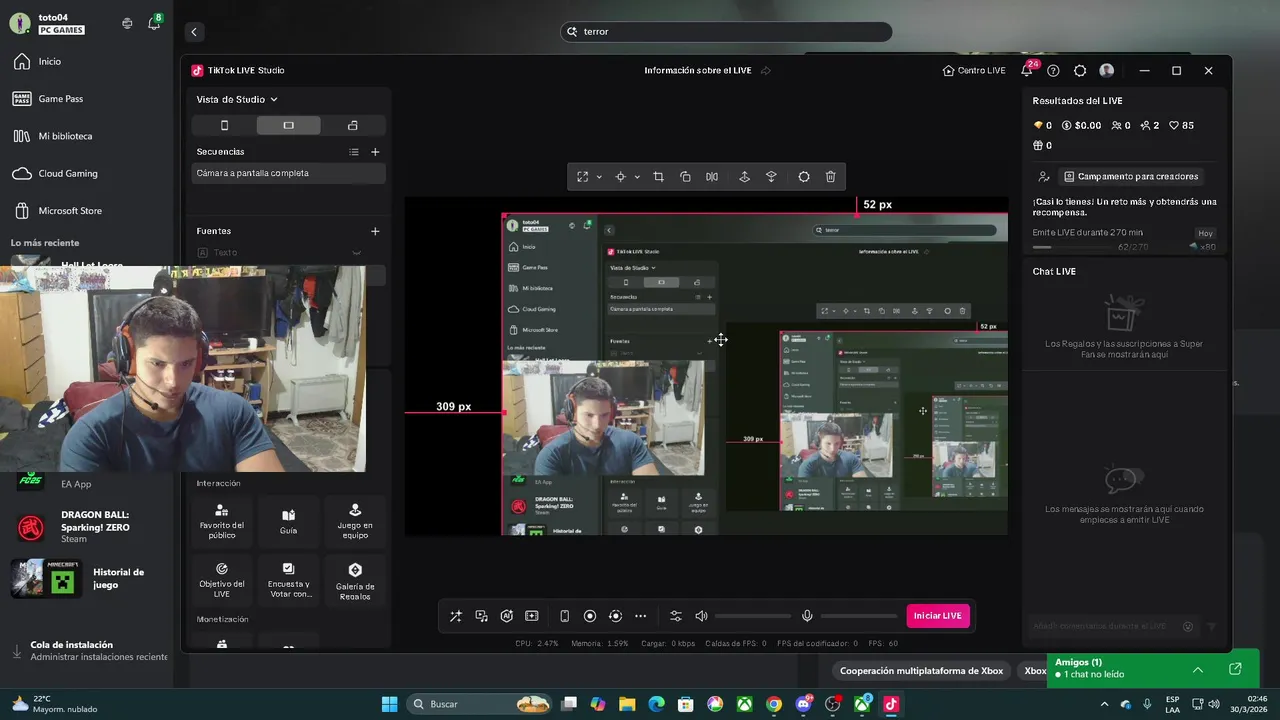The width and height of the screenshot is (1280, 720).
Task: Move source layer up
Action: (x=744, y=177)
